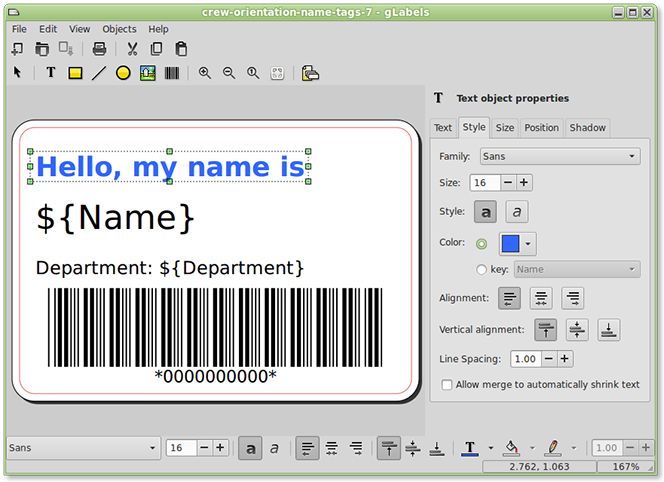Click the Size value field in panel

(x=485, y=183)
